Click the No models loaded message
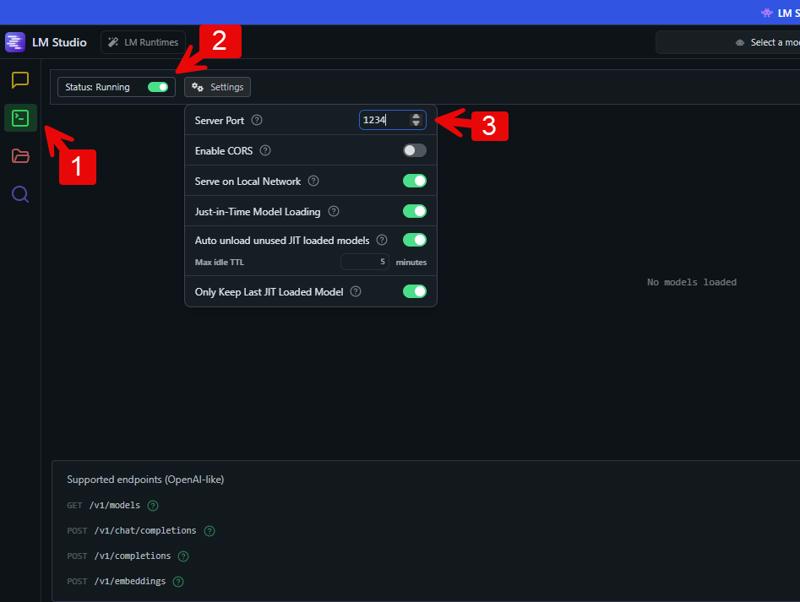Screen dimensions: 800x602 tap(692, 282)
